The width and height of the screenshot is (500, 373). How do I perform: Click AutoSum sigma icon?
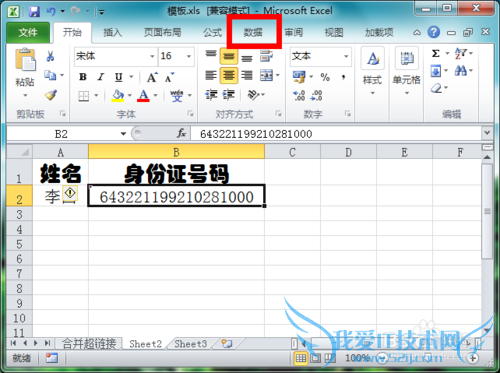point(436,53)
